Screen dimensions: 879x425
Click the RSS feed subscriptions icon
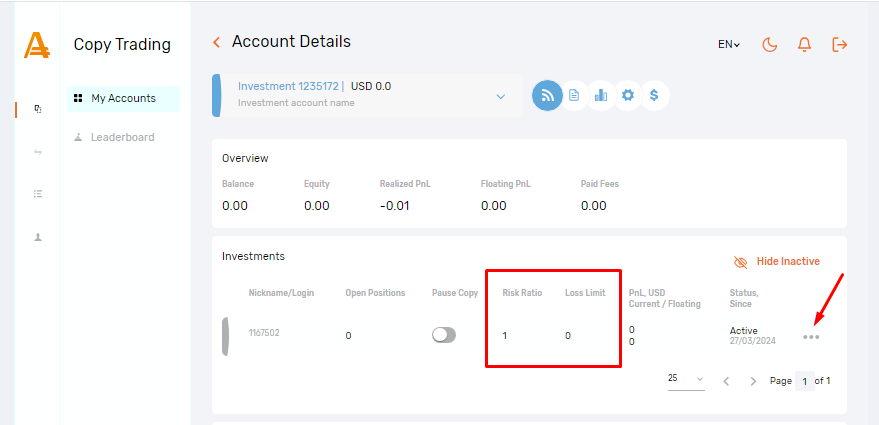(547, 95)
